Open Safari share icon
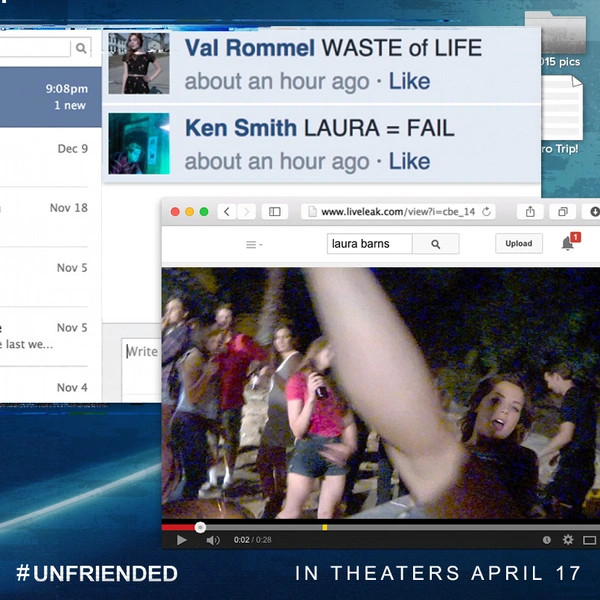 coord(530,212)
